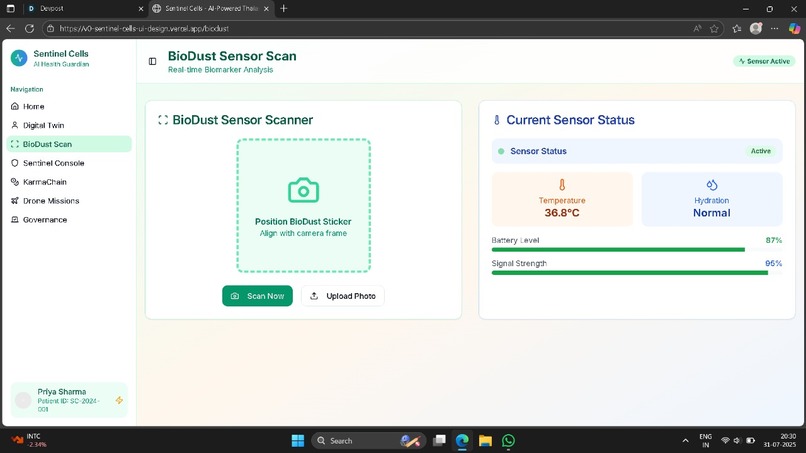The width and height of the screenshot is (806, 453).
Task: Open Microsoft Edge from the taskbar
Action: (x=462, y=441)
